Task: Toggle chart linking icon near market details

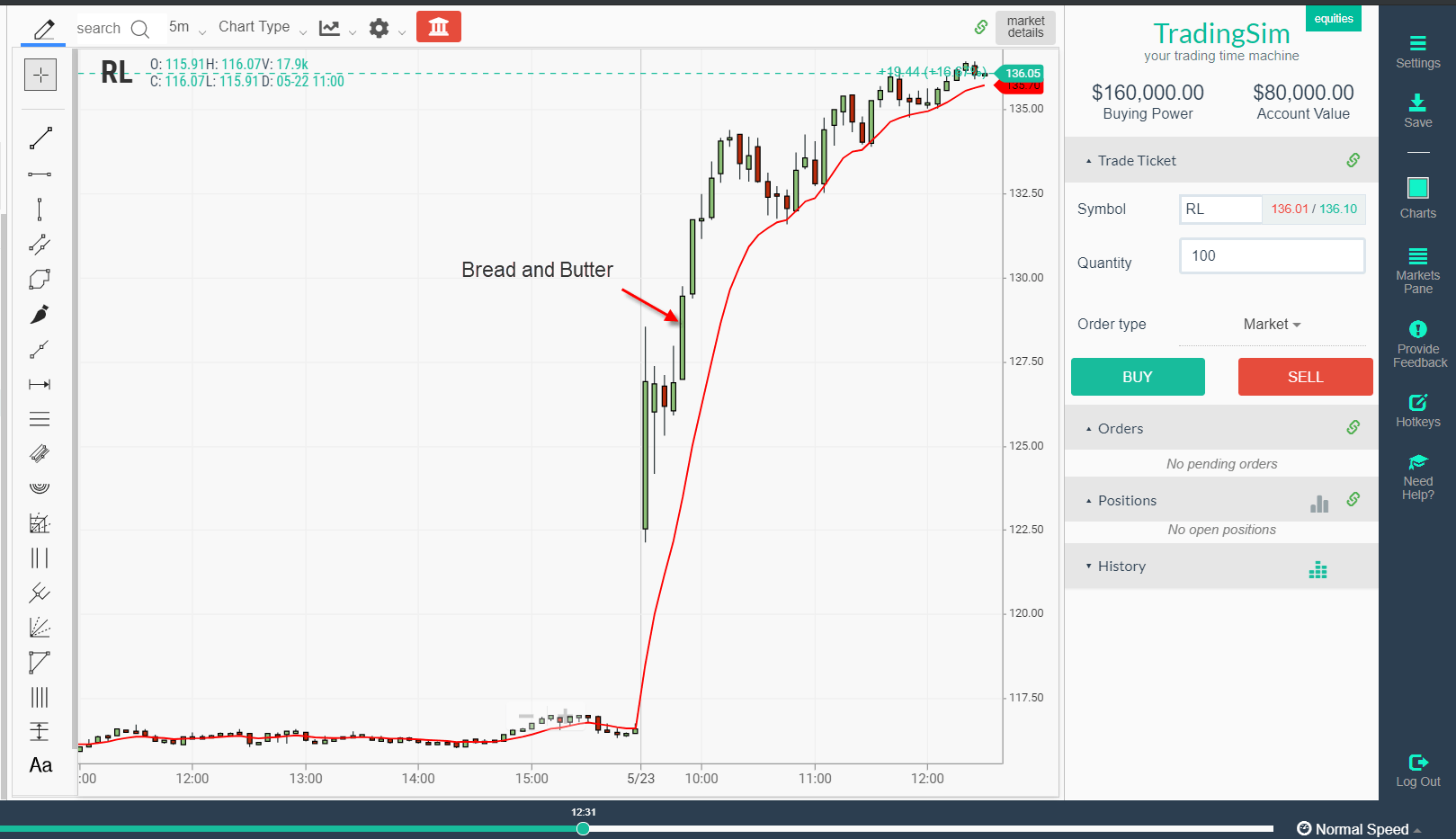Action: pyautogui.click(x=980, y=27)
